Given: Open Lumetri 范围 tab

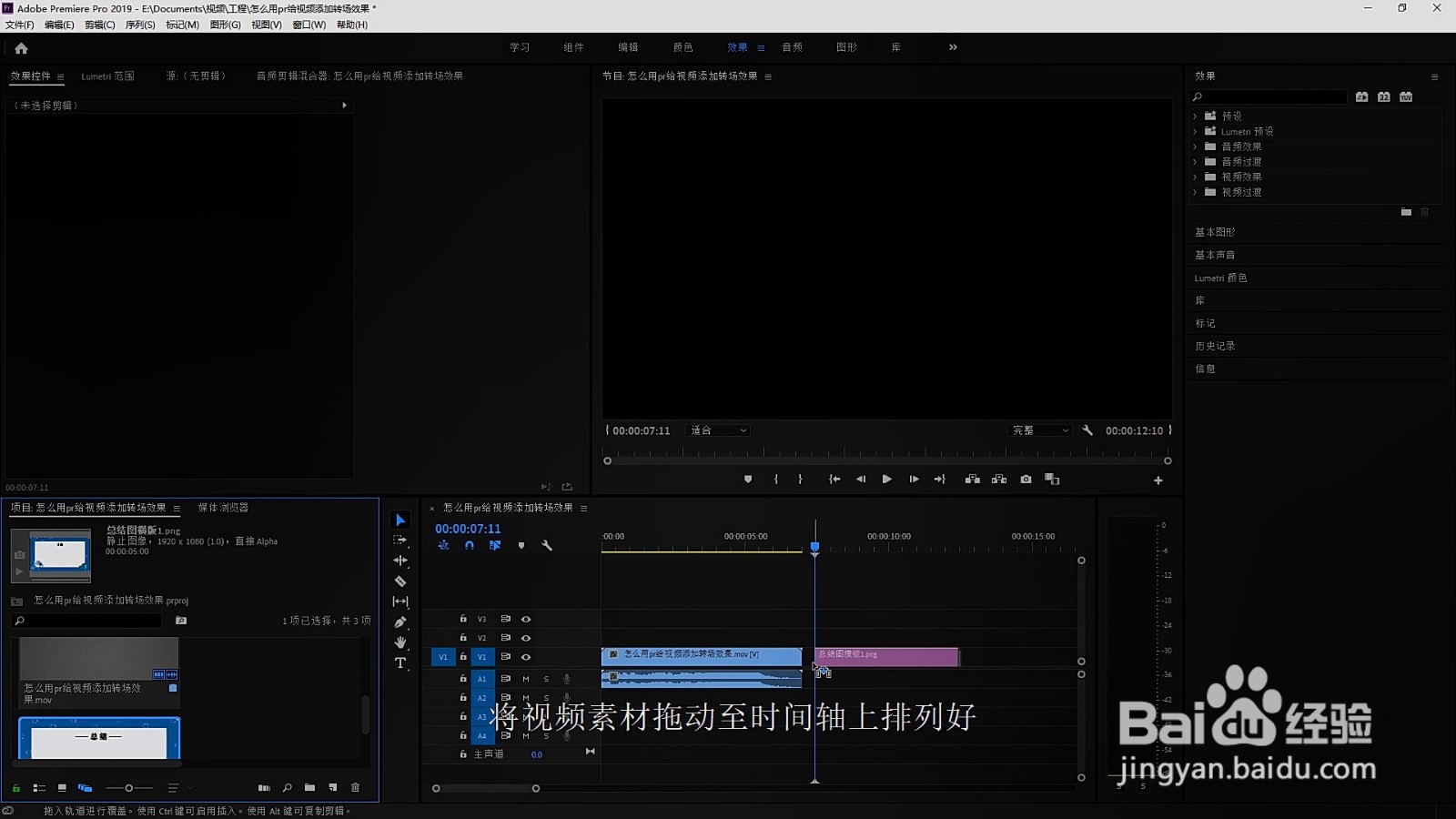Looking at the screenshot, I should [x=107, y=76].
